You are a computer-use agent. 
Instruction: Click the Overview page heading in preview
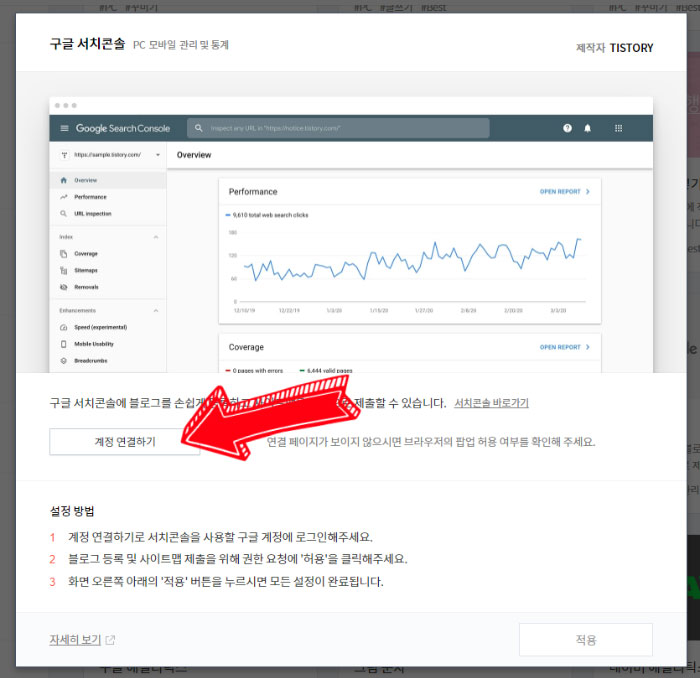[194, 155]
